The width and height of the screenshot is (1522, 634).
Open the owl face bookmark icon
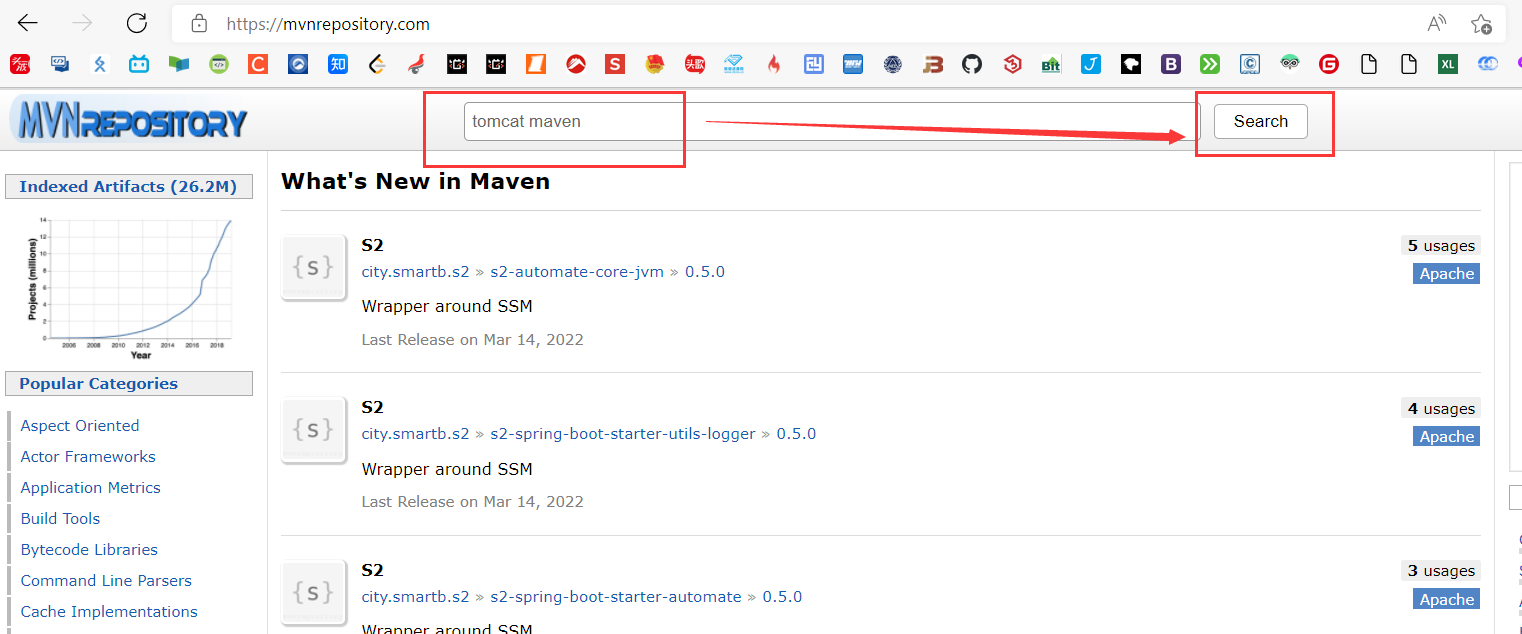(x=1289, y=64)
